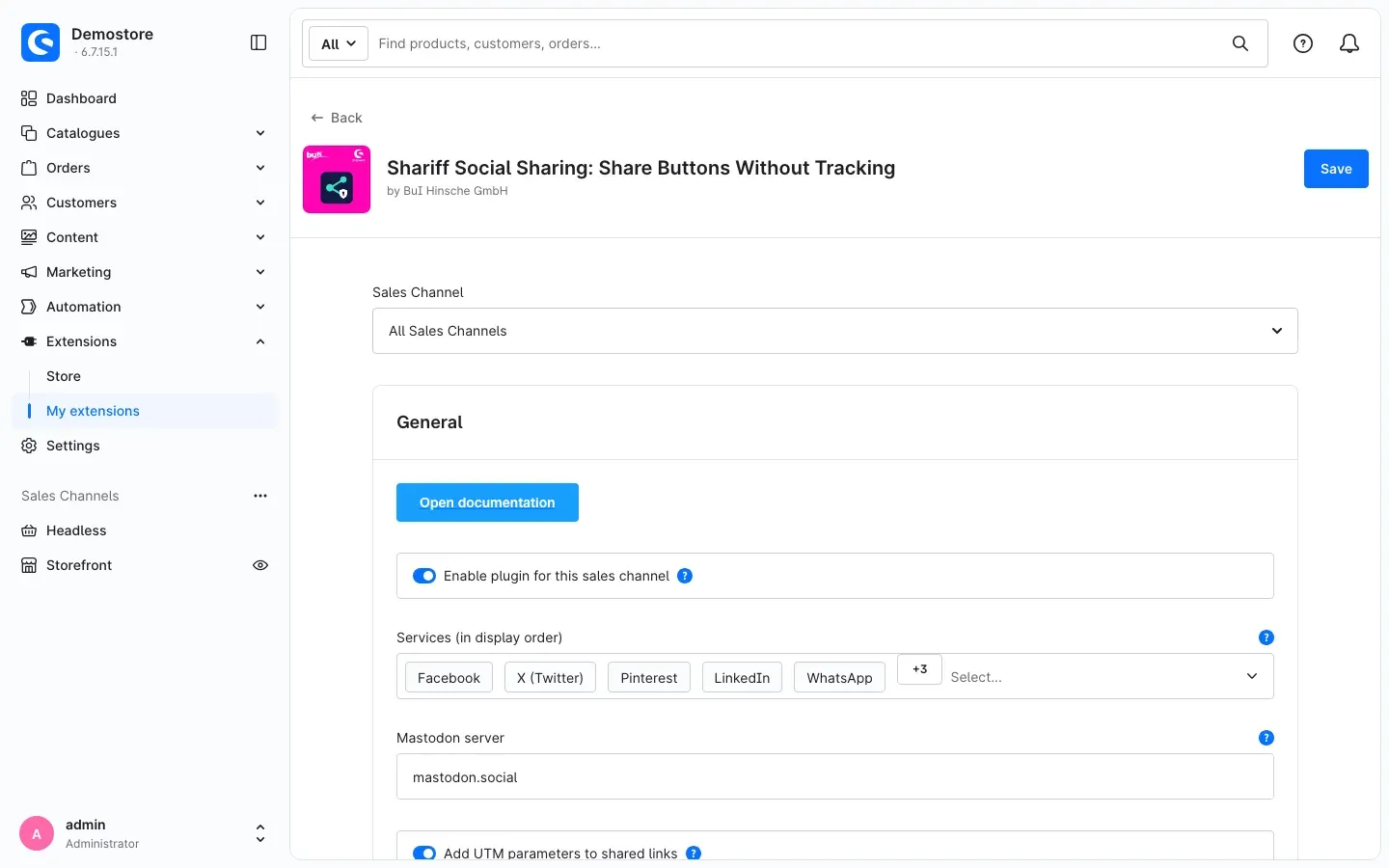
Task: Expand the admin user menu
Action: 259,833
